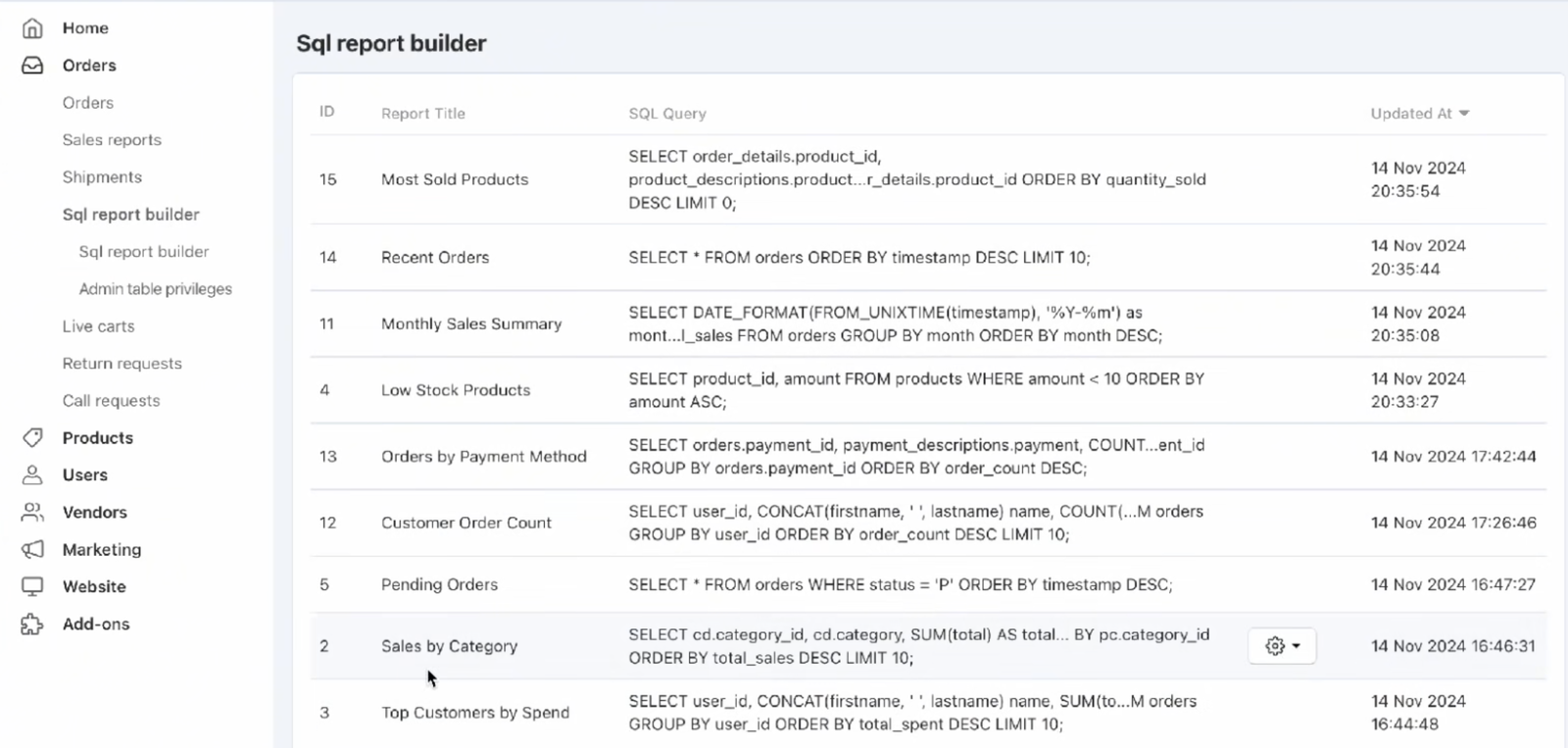Open the Orders by Payment Method report
Viewport: 1568px width, 748px height.
484,457
